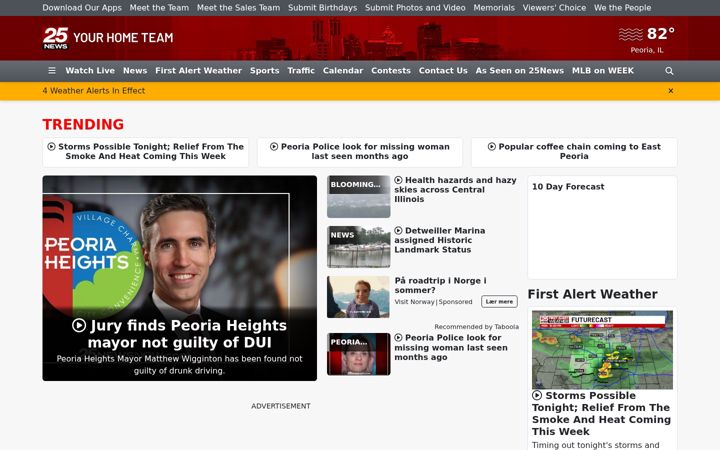This screenshot has width=720, height=450.
Task: Open First Alert Weather section heading
Action: coord(592,294)
